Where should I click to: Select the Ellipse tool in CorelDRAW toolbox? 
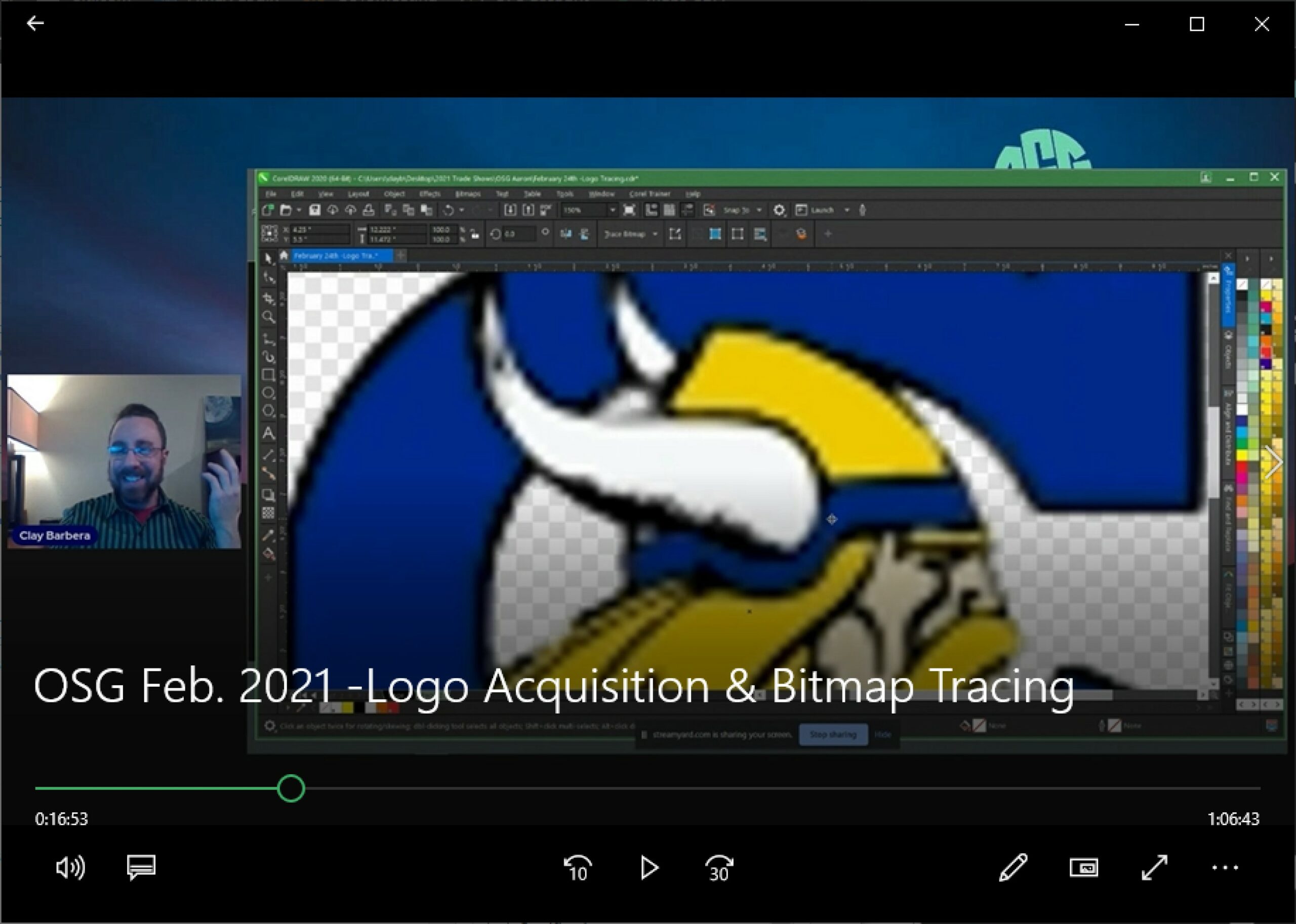(x=269, y=393)
